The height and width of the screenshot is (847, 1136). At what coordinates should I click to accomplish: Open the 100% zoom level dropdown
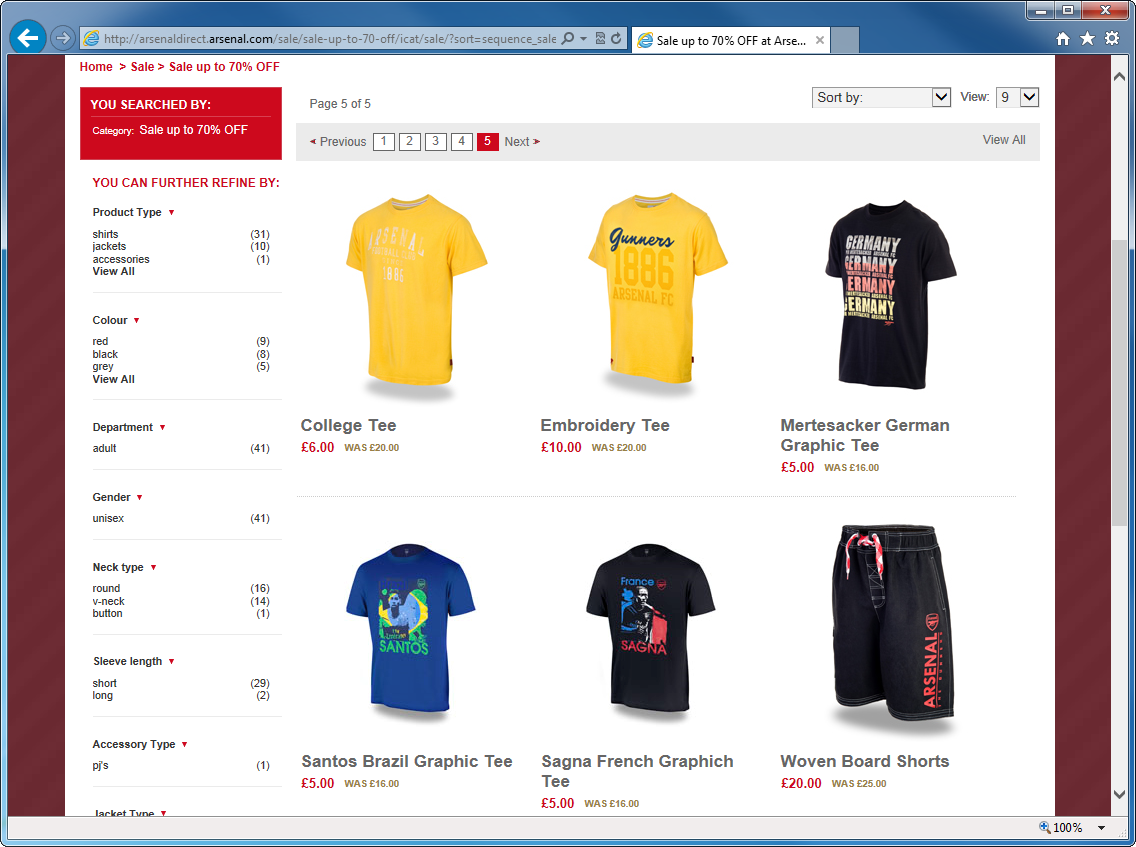(x=1101, y=827)
